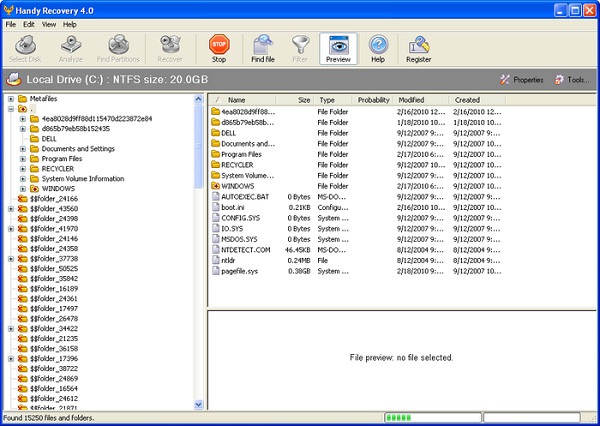
Task: Click the boot.ini file icon
Action: click(216, 207)
